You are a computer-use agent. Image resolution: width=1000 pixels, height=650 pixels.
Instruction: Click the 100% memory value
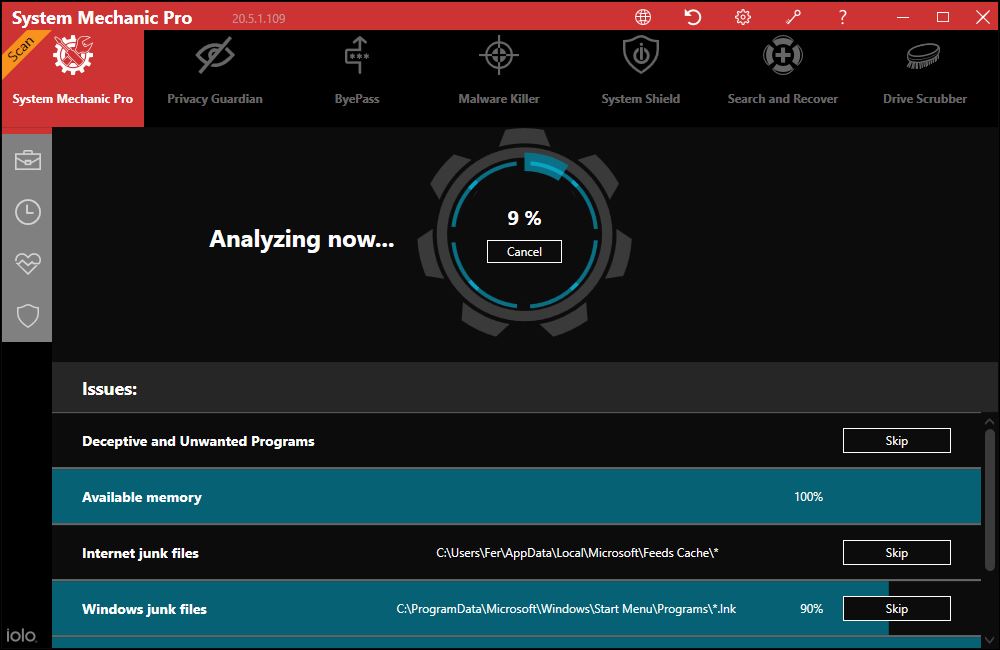coord(809,497)
